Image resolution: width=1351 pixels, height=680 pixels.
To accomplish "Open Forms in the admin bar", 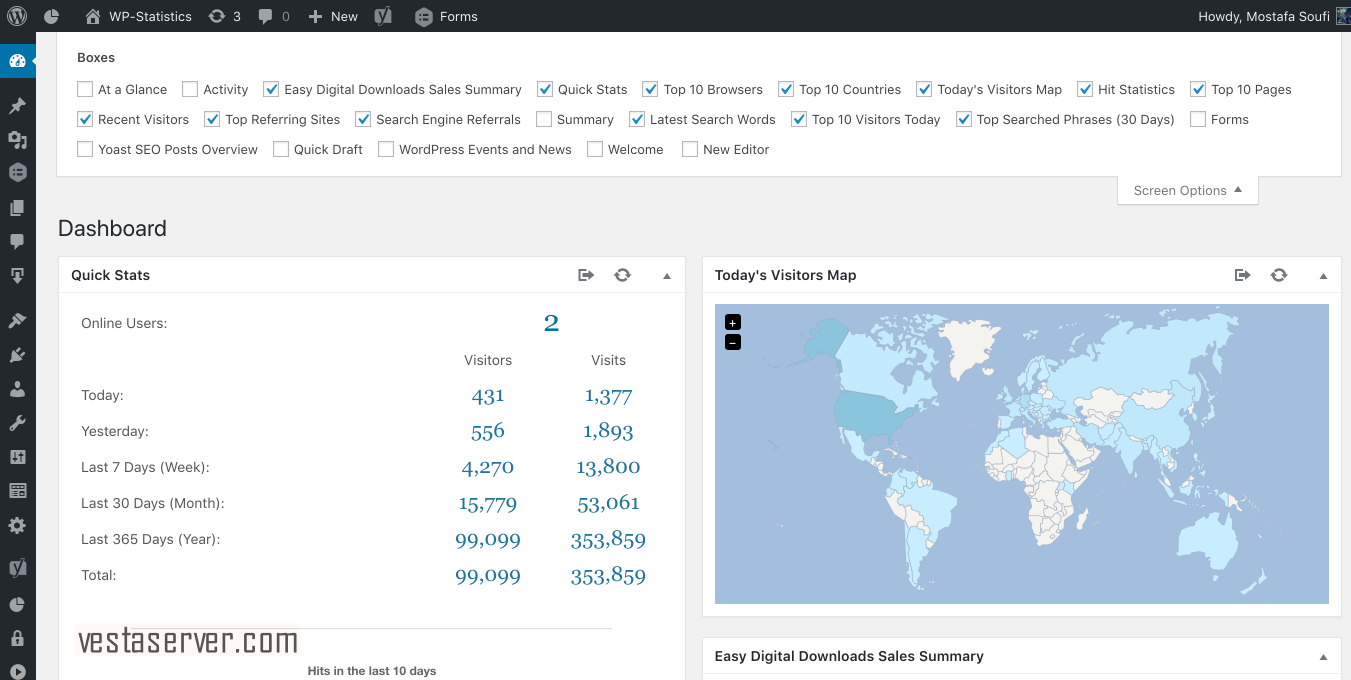I will point(446,16).
